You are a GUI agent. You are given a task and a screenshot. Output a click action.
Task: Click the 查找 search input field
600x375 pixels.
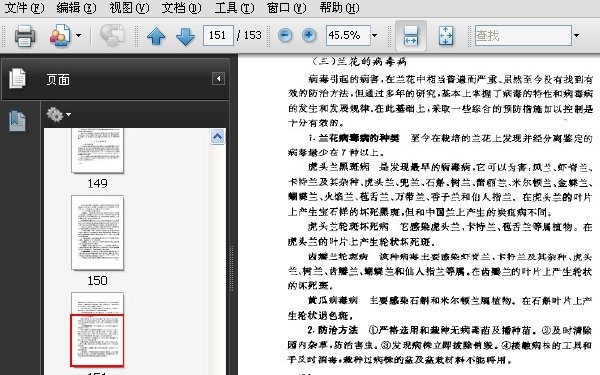(523, 36)
